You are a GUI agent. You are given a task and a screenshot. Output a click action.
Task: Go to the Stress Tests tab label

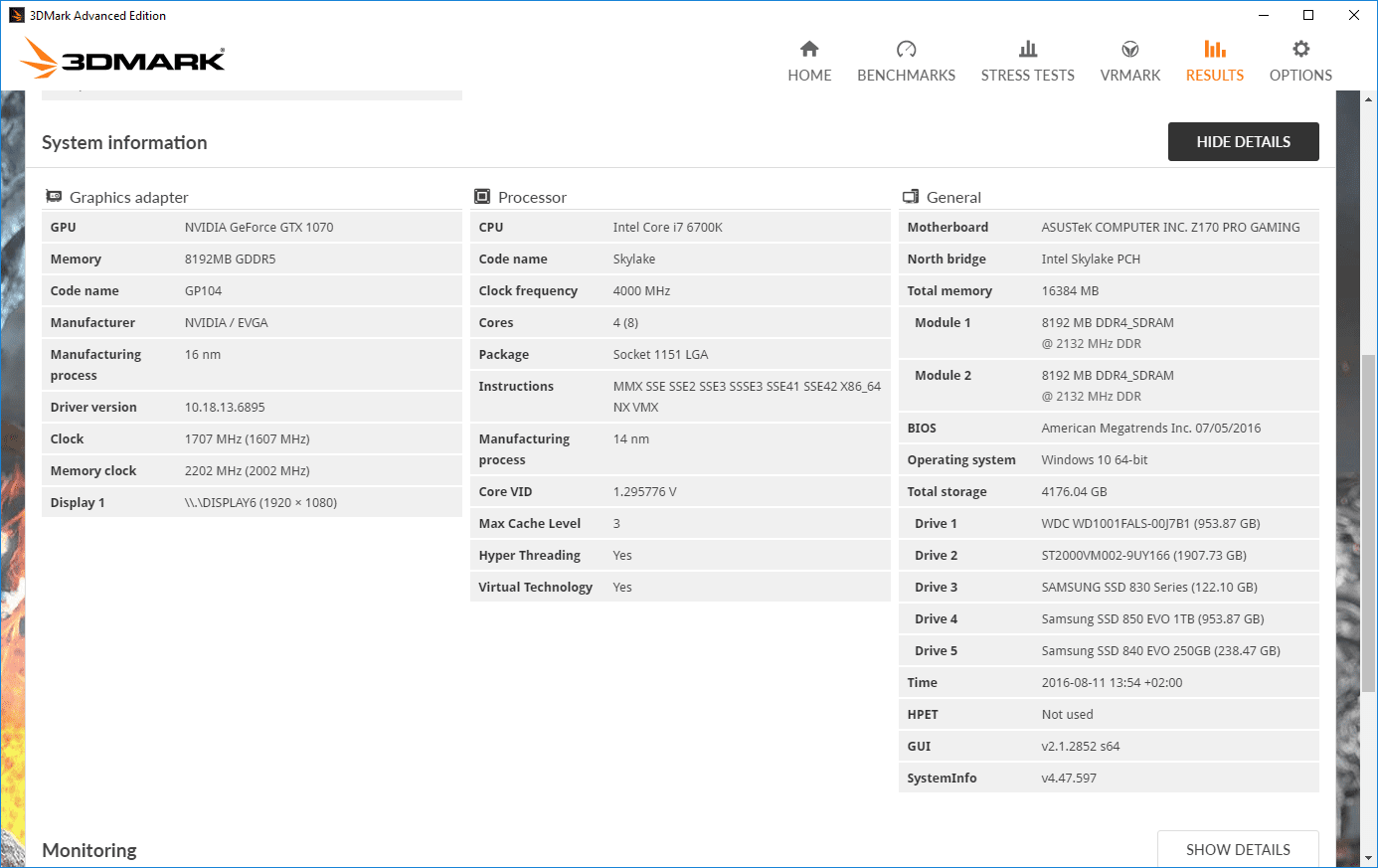tap(1028, 76)
